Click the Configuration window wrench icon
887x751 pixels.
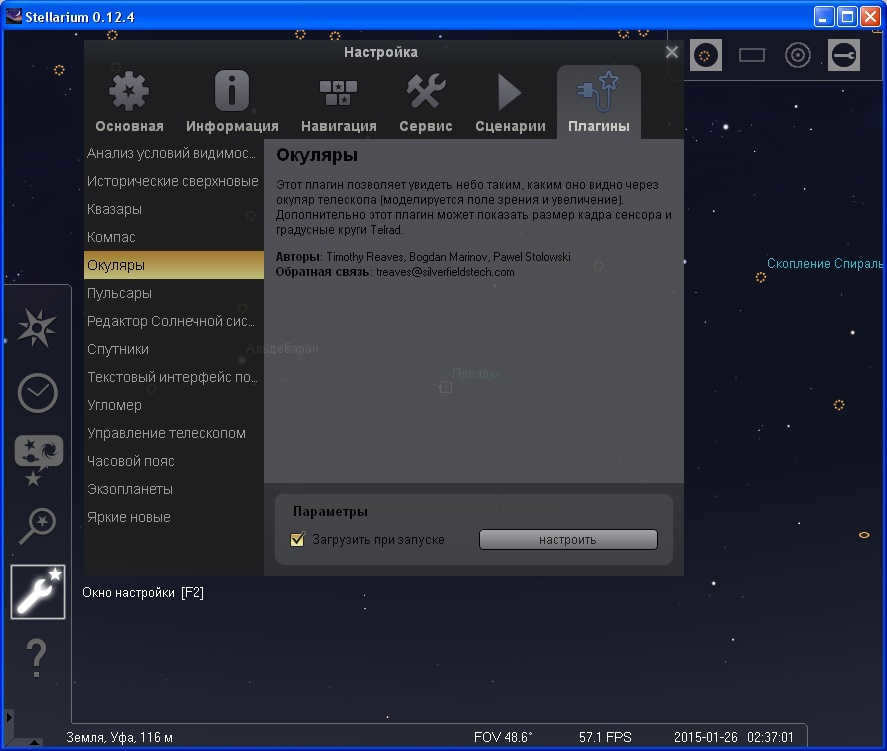coord(38,592)
